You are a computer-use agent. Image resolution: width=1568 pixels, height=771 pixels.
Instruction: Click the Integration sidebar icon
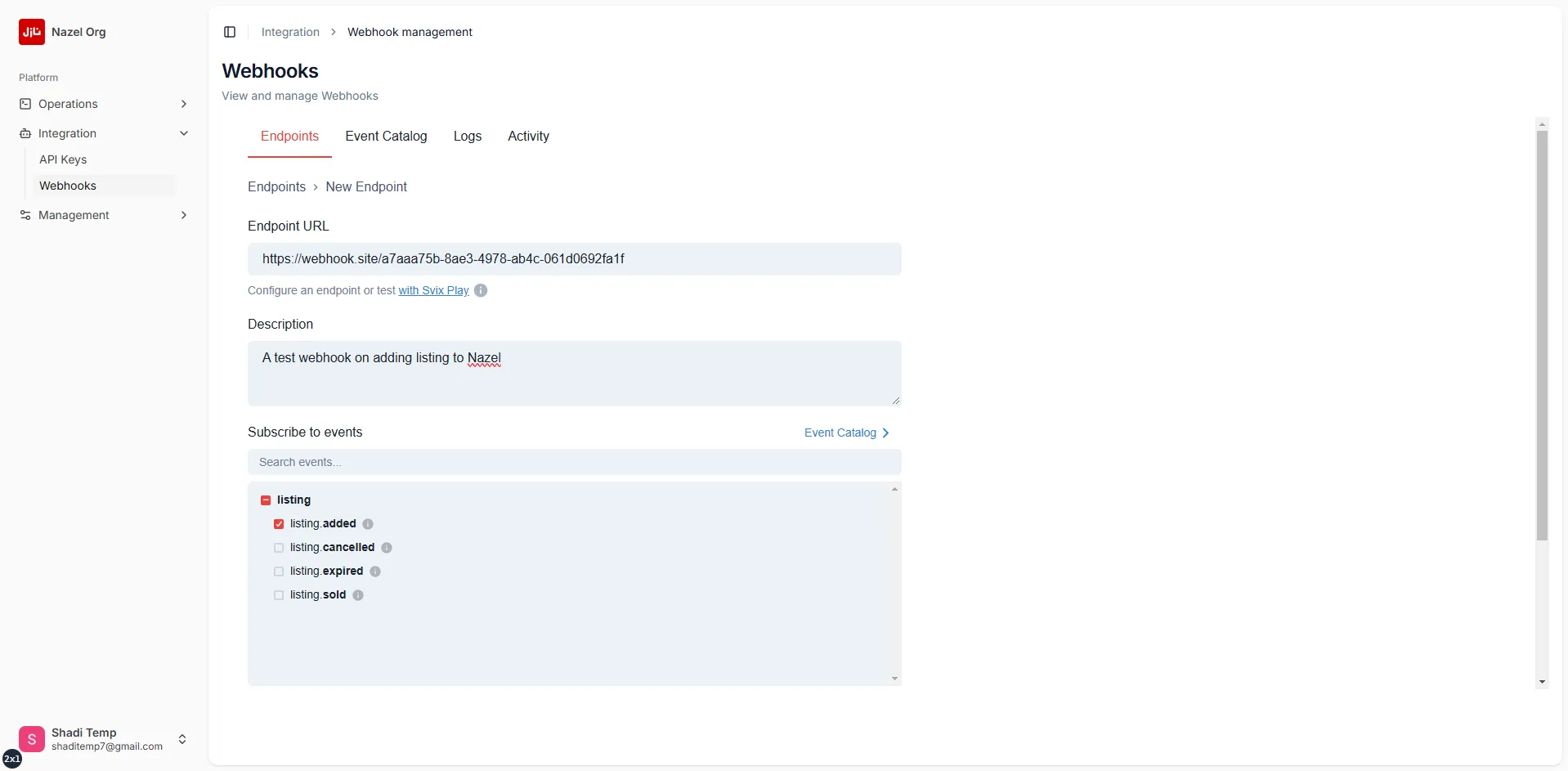coord(25,132)
